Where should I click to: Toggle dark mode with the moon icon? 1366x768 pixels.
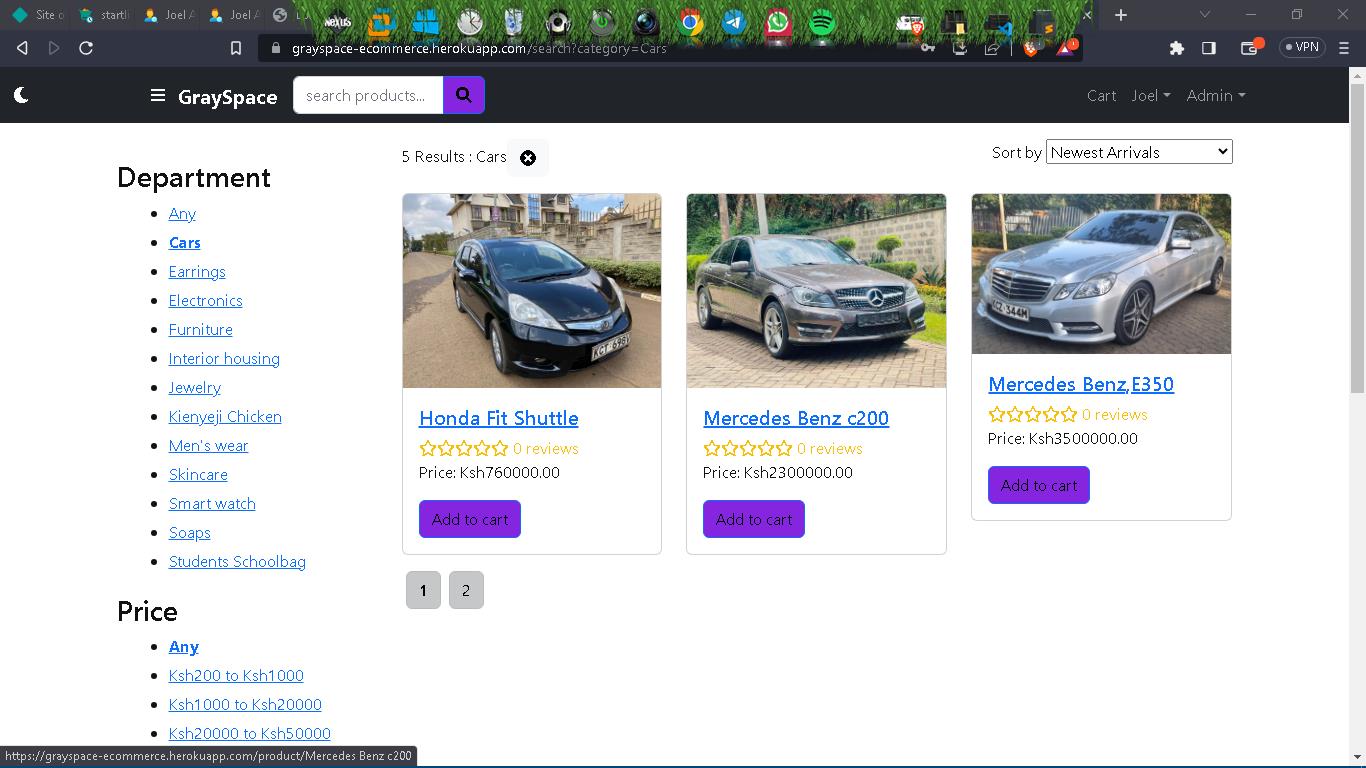click(x=21, y=95)
